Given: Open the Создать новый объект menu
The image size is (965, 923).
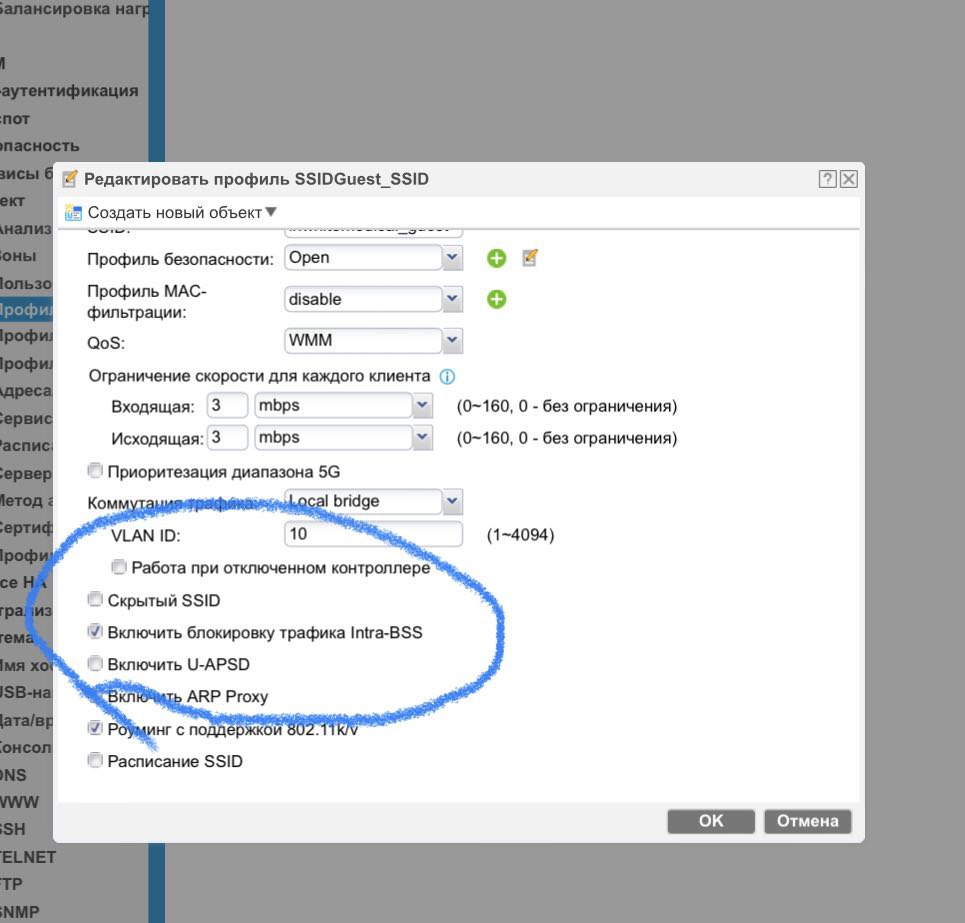Looking at the screenshot, I should (x=182, y=212).
